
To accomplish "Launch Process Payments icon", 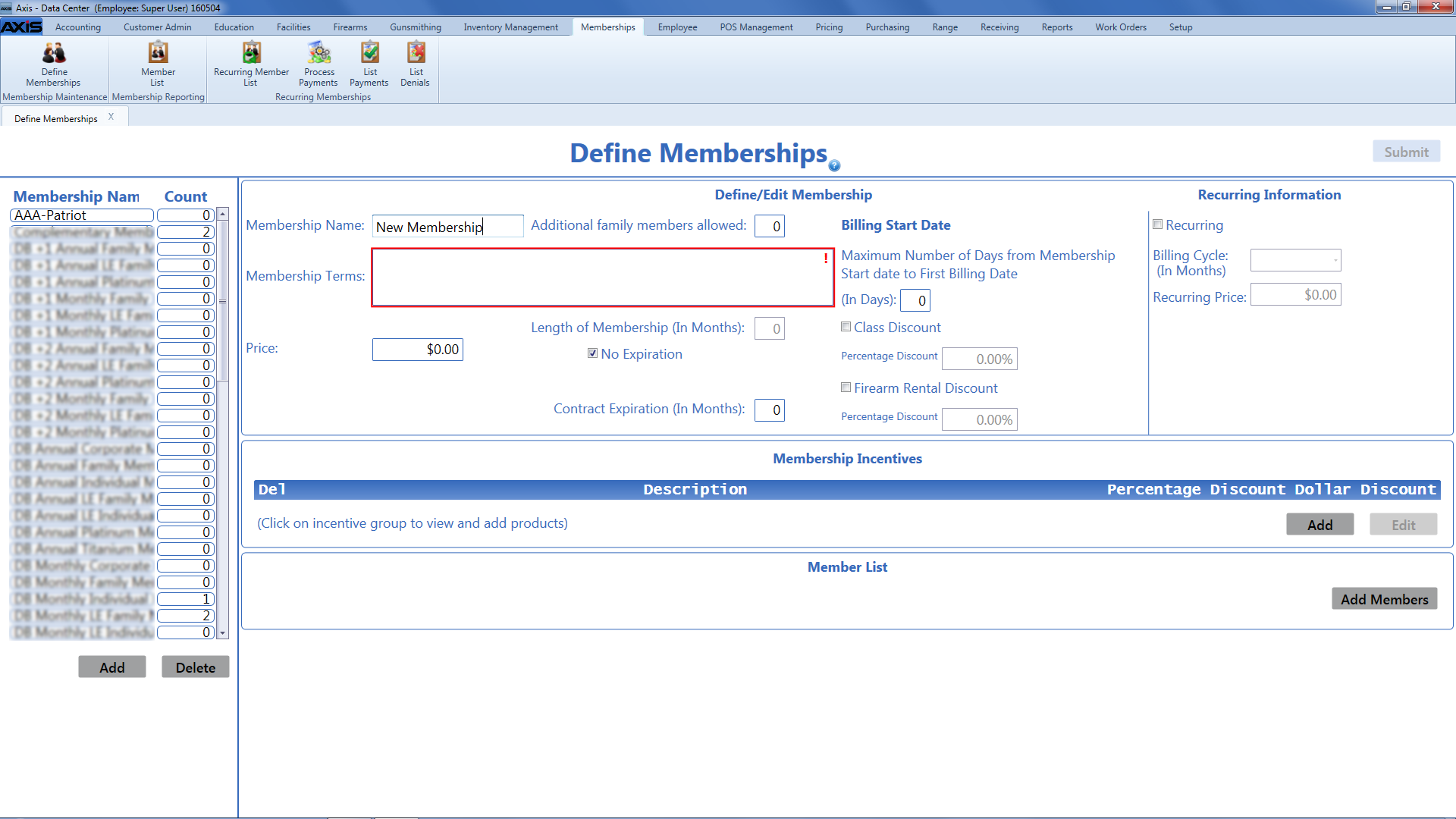I will (x=318, y=64).
